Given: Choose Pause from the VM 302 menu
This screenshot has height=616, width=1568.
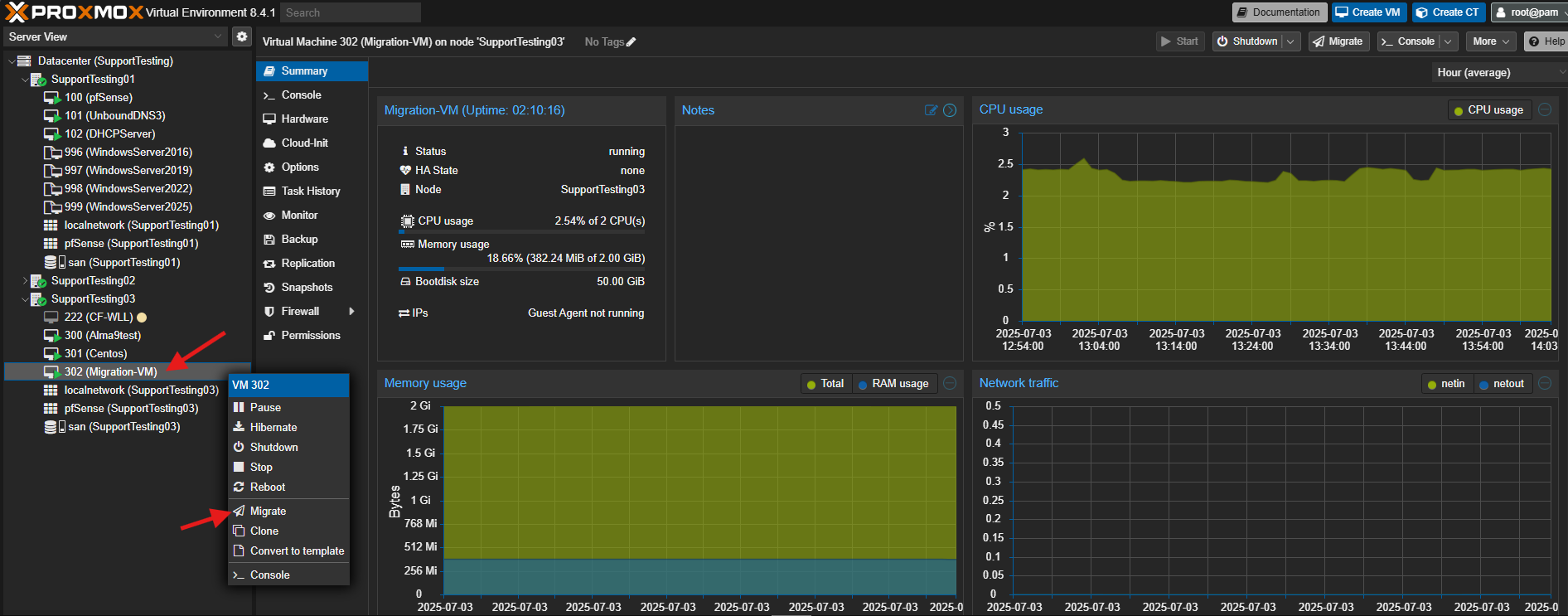Looking at the screenshot, I should coord(288,408).
